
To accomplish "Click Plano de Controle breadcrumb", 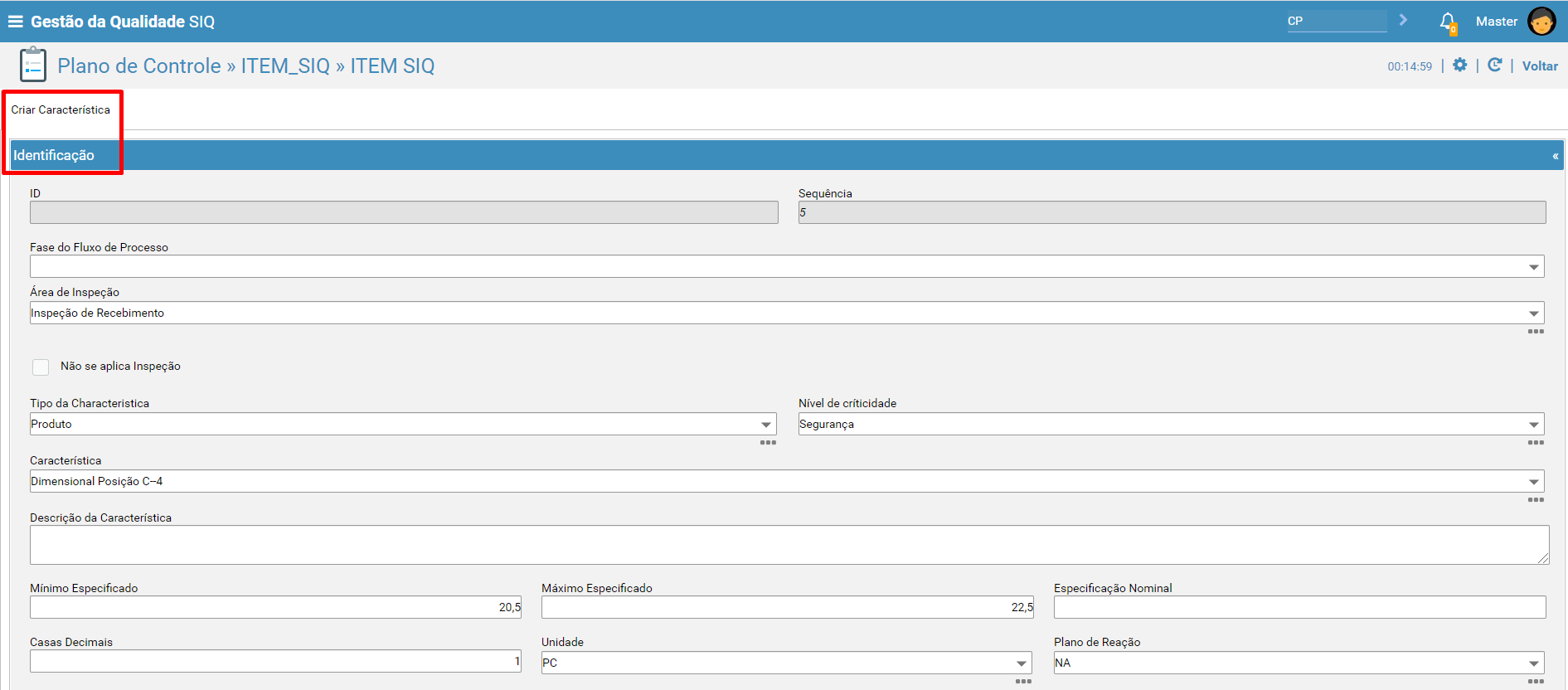I will click(x=139, y=66).
